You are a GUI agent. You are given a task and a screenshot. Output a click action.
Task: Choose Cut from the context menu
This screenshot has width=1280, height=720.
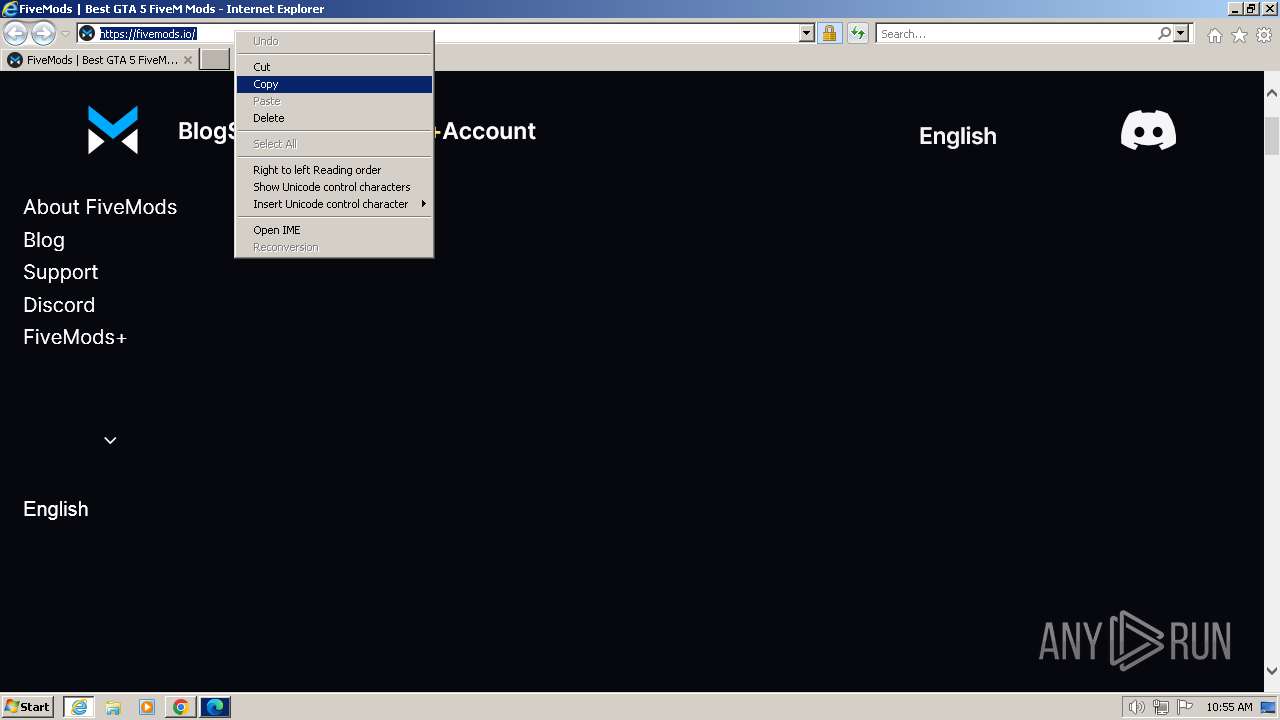[334, 67]
